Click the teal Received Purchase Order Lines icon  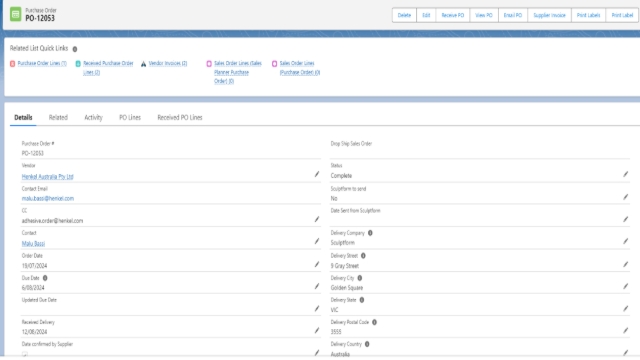[78, 64]
